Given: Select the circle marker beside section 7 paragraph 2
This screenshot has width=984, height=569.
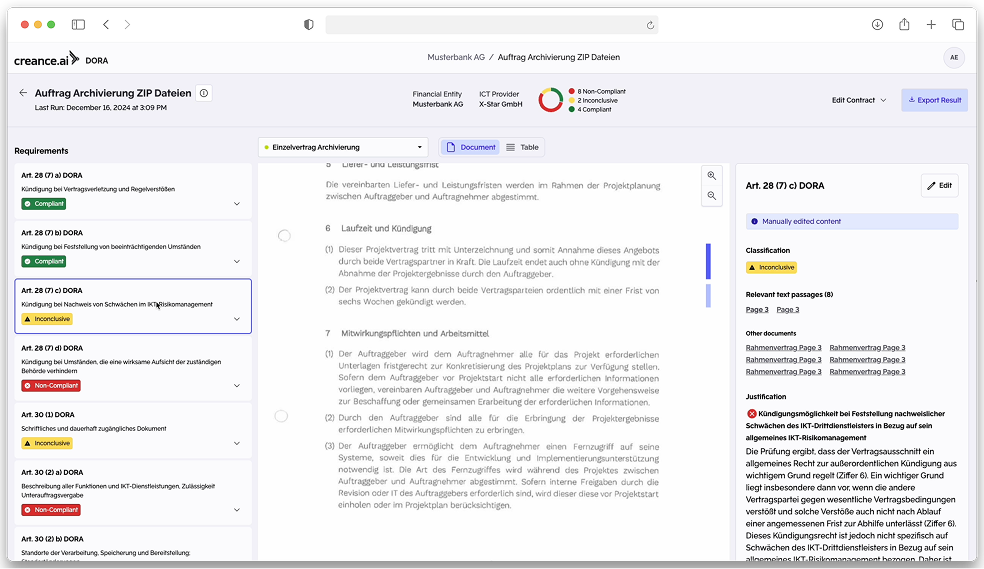Looking at the screenshot, I should [x=281, y=417].
